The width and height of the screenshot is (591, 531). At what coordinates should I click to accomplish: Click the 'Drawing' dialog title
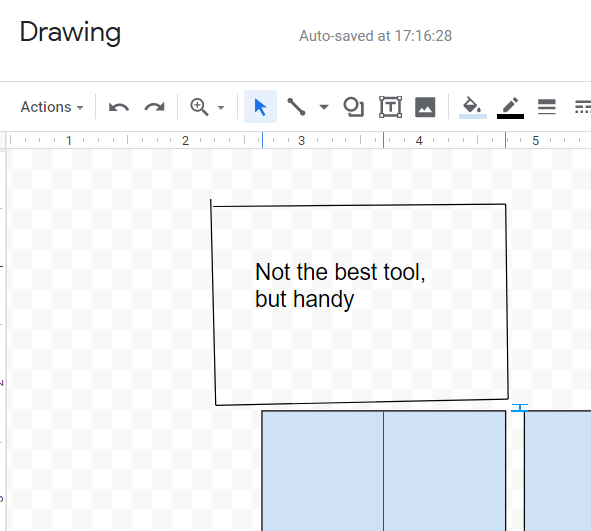point(70,32)
